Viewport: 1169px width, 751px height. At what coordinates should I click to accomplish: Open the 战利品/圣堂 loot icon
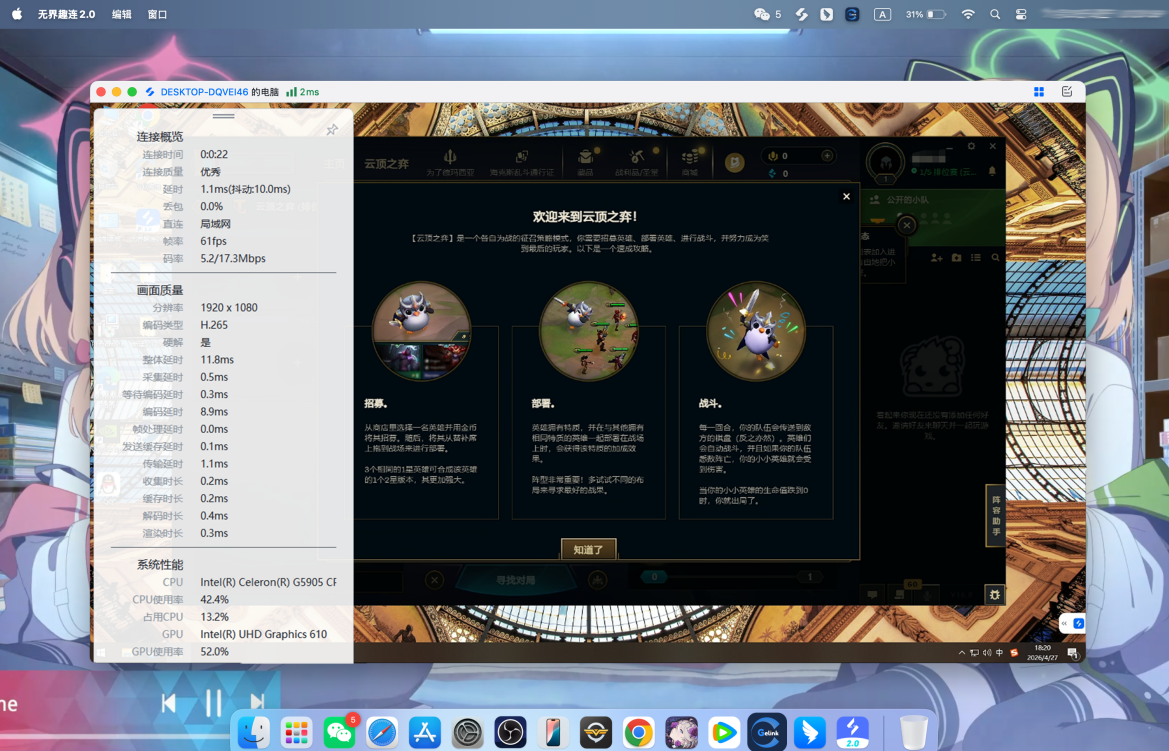(637, 156)
